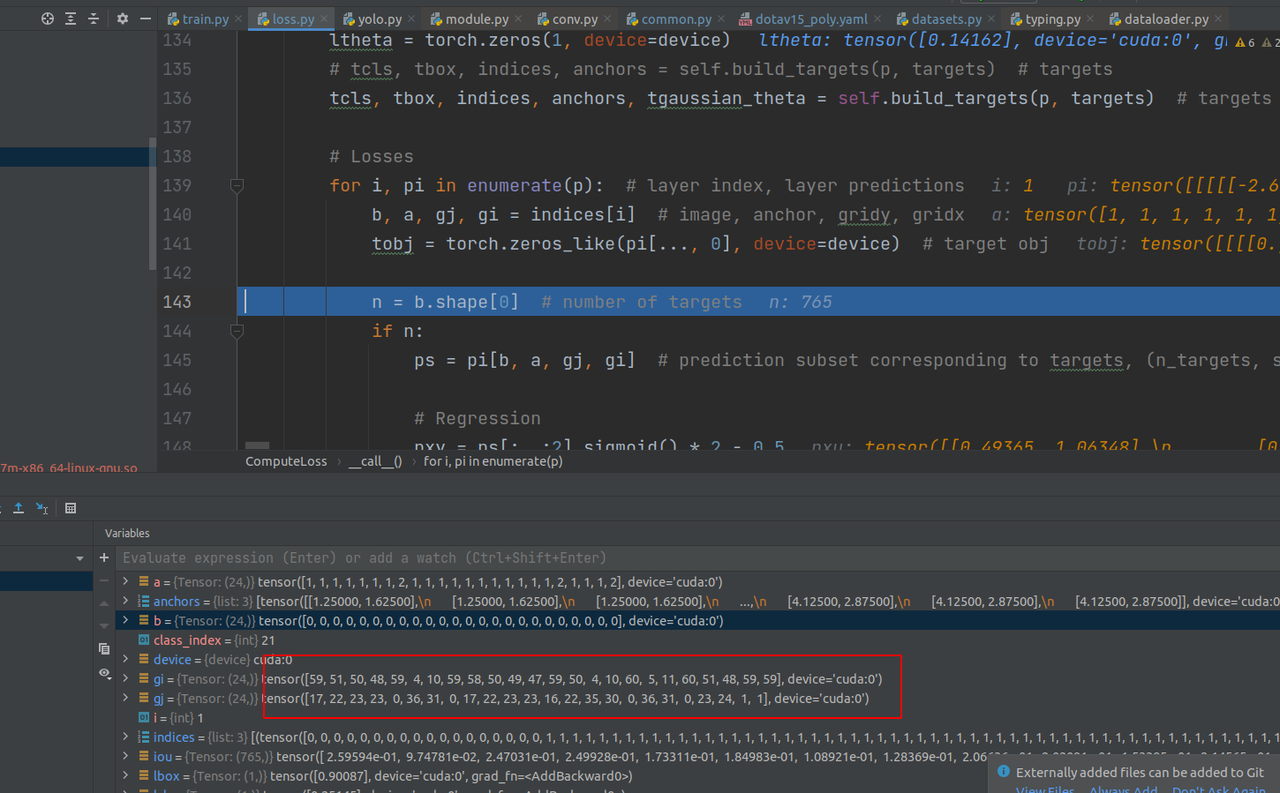Viewport: 1280px width, 793px height.
Task: Close the conv.py tab
Action: click(x=608, y=19)
